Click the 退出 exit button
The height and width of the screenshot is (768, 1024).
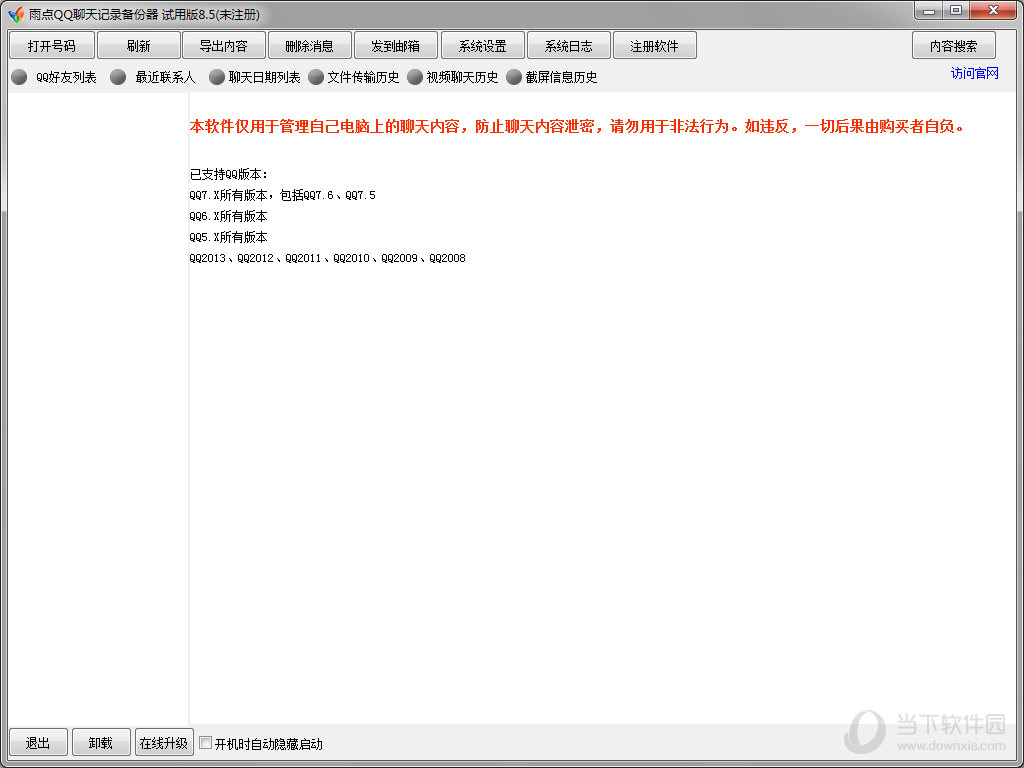click(38, 743)
